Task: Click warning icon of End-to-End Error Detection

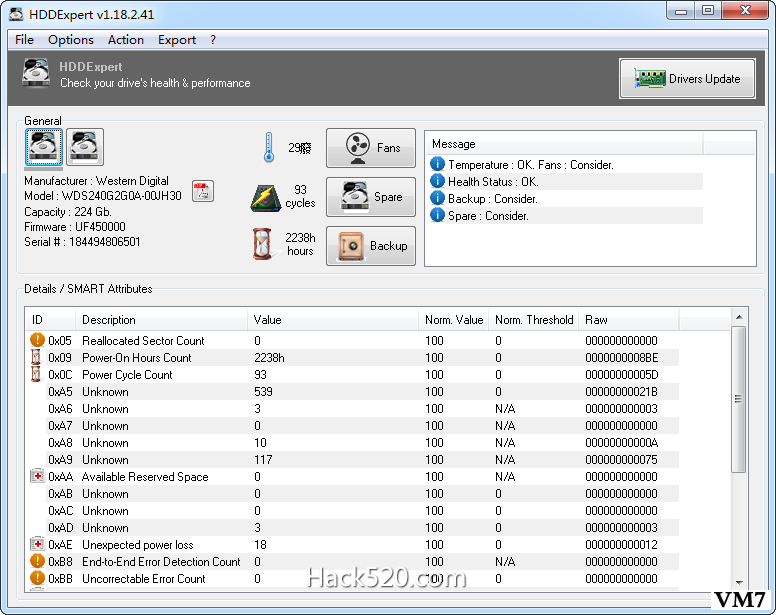Action: tap(37, 561)
